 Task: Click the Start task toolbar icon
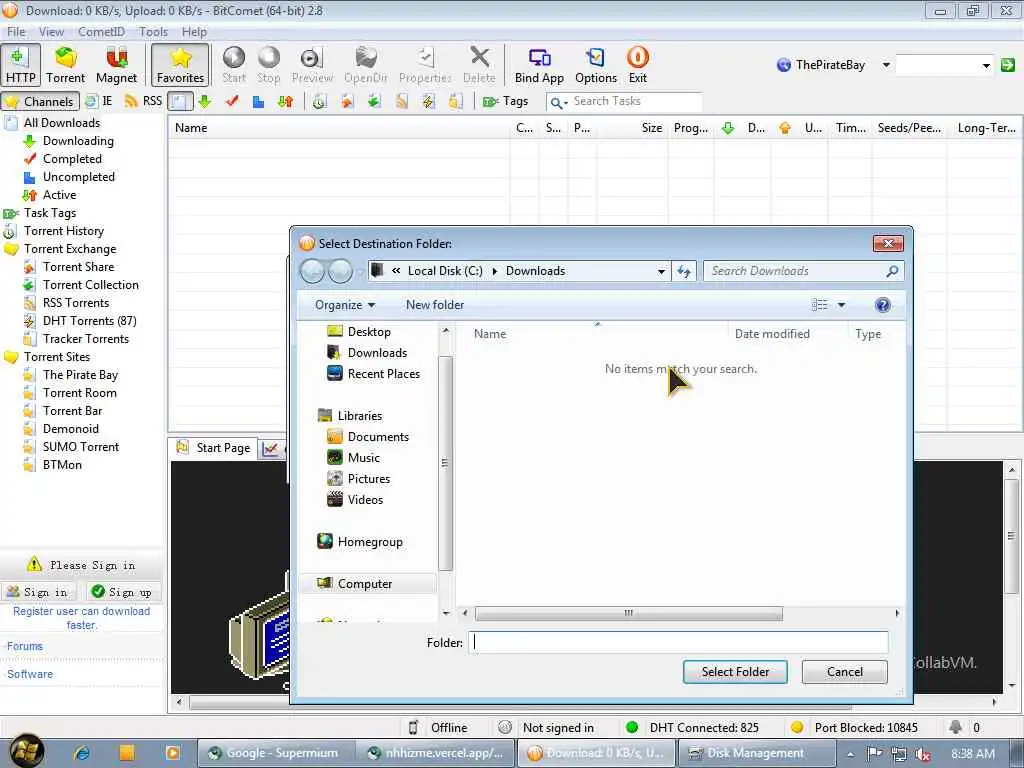pyautogui.click(x=234, y=65)
